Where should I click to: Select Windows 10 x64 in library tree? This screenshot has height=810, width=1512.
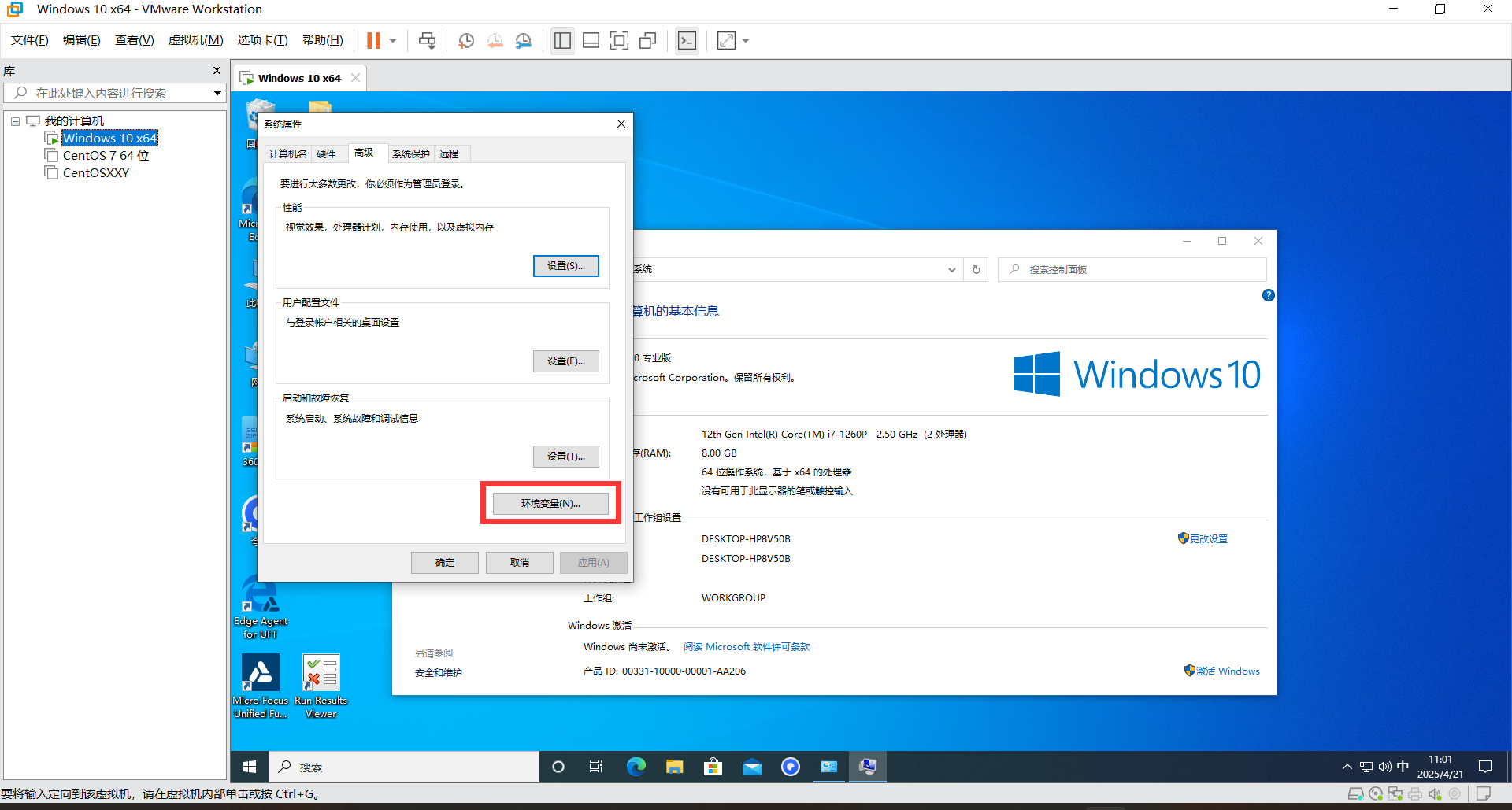[x=109, y=139]
